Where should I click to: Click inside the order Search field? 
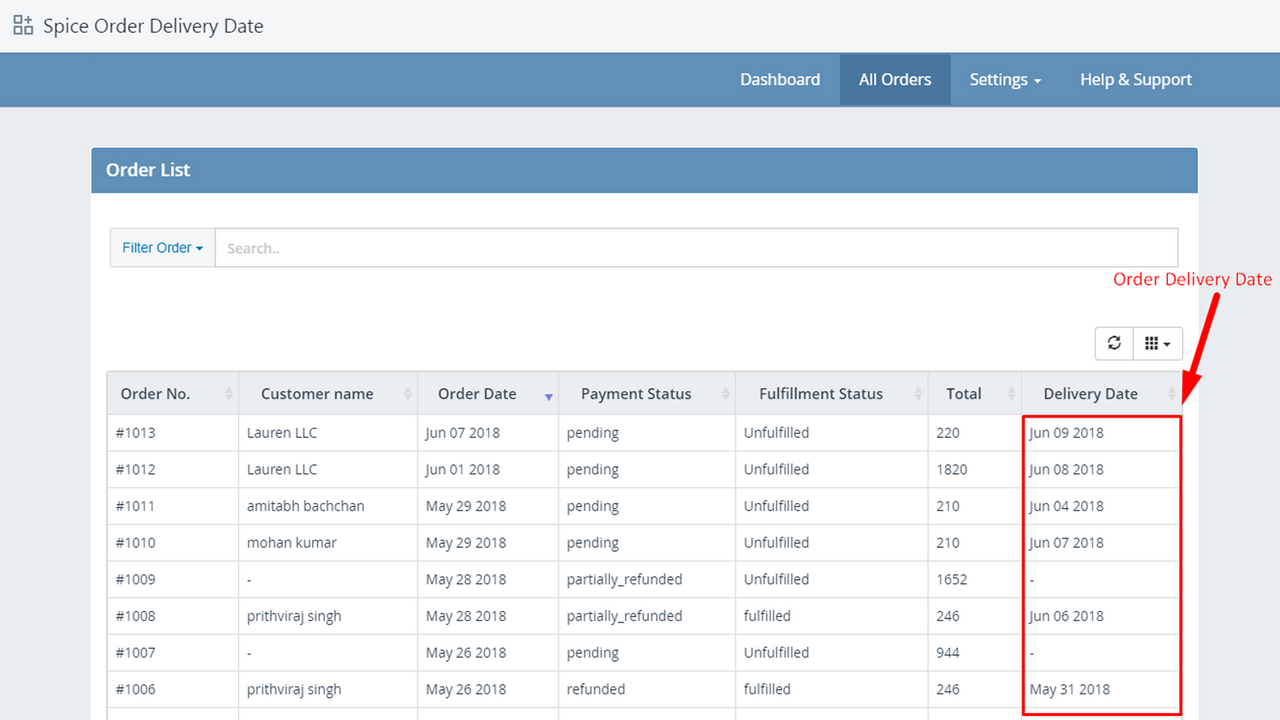[x=696, y=248]
